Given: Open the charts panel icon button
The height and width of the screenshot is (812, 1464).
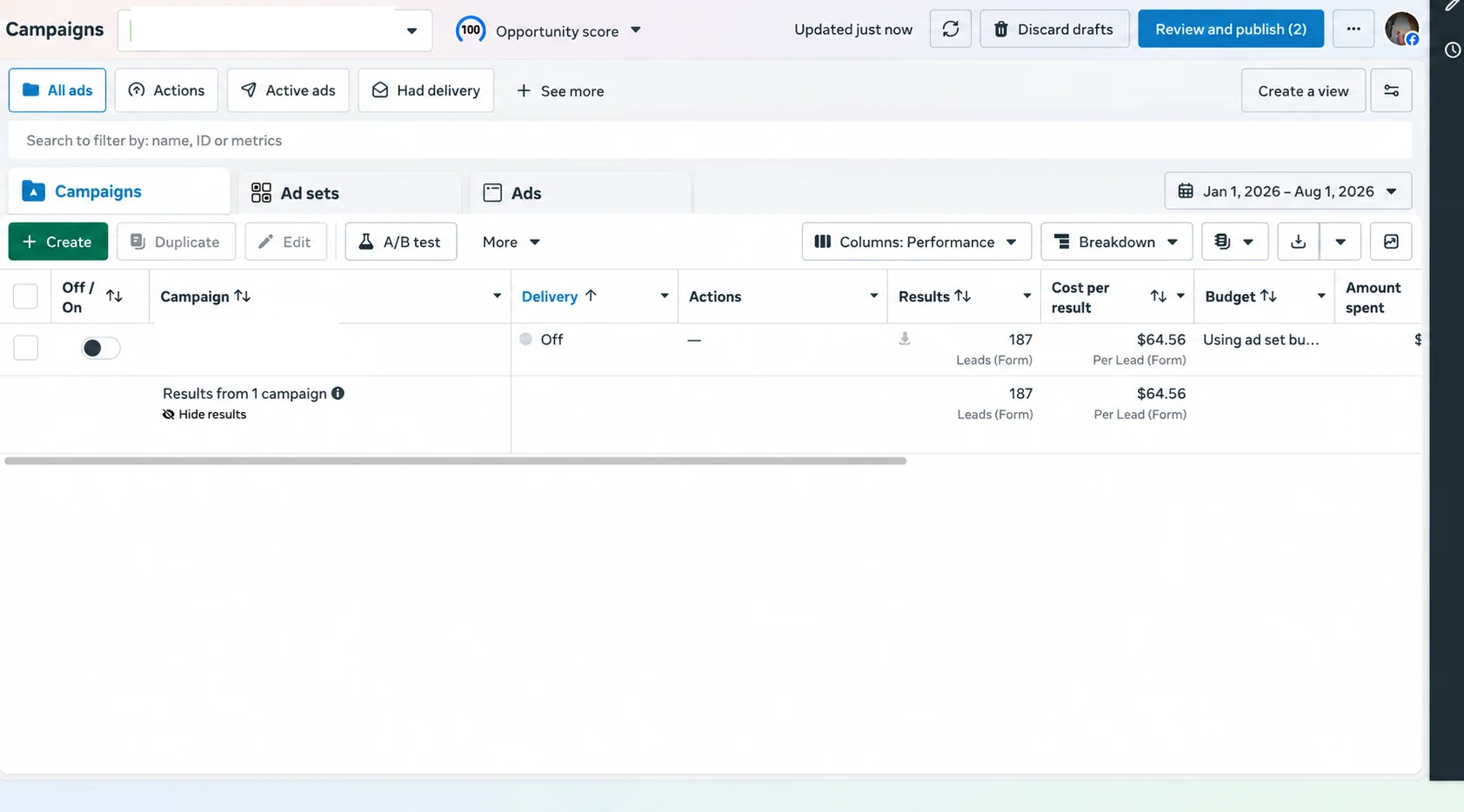Looking at the screenshot, I should click(1391, 242).
